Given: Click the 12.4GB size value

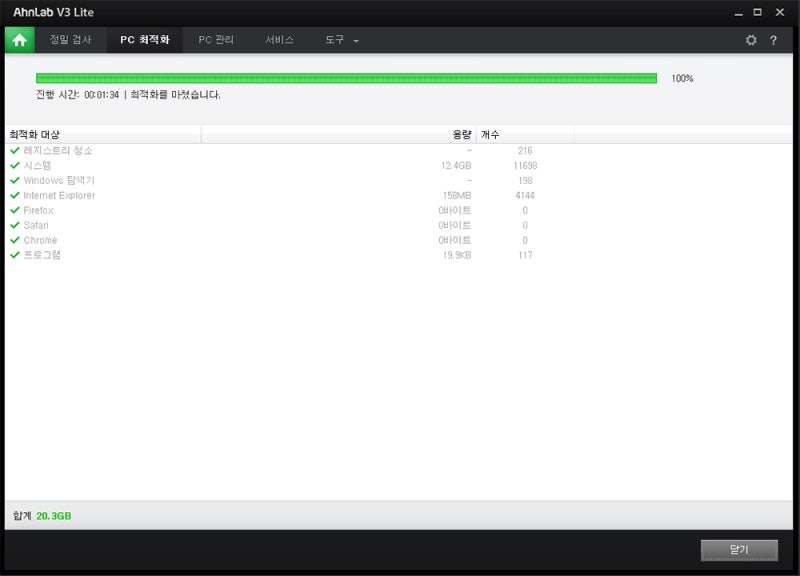Looking at the screenshot, I should click(x=456, y=165).
